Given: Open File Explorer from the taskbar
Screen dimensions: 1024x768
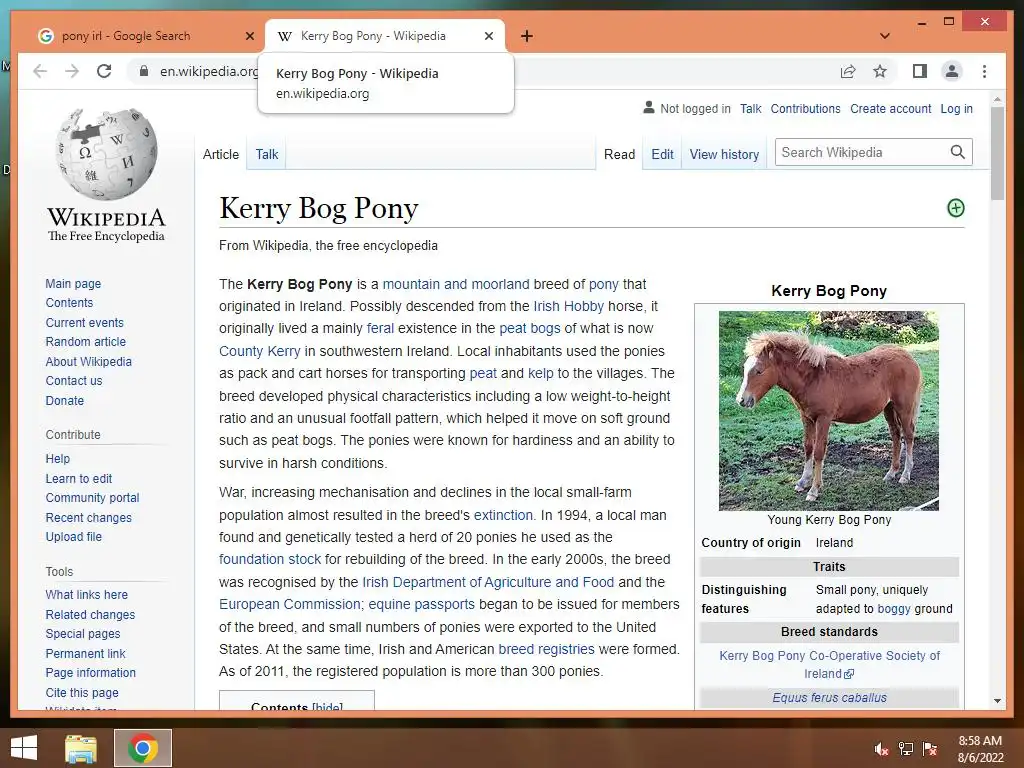Looking at the screenshot, I should point(81,748).
